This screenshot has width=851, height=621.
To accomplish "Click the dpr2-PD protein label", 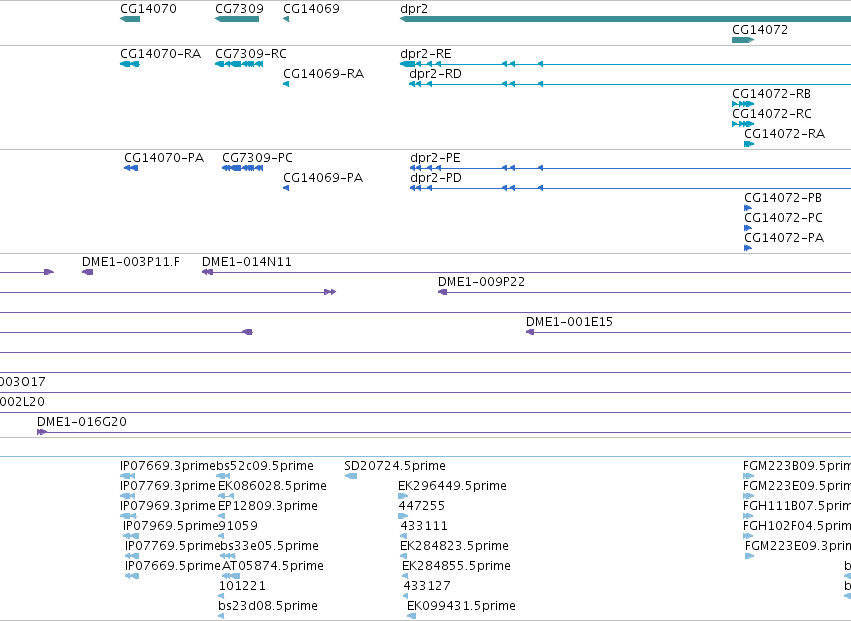I will pyautogui.click(x=436, y=178).
